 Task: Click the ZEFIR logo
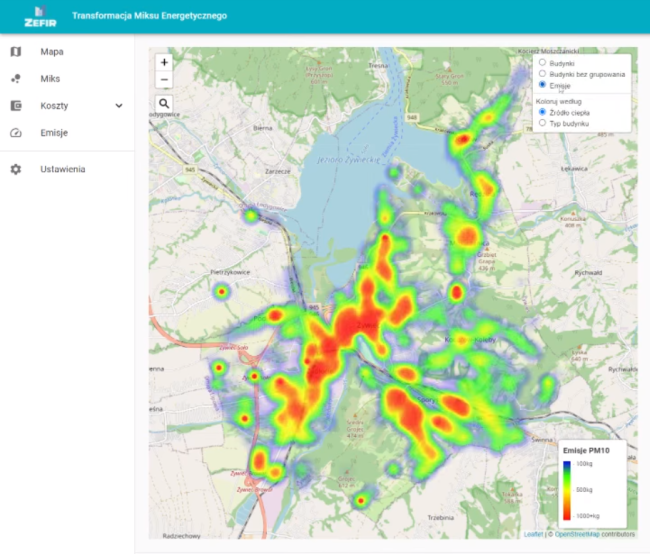pos(40,17)
